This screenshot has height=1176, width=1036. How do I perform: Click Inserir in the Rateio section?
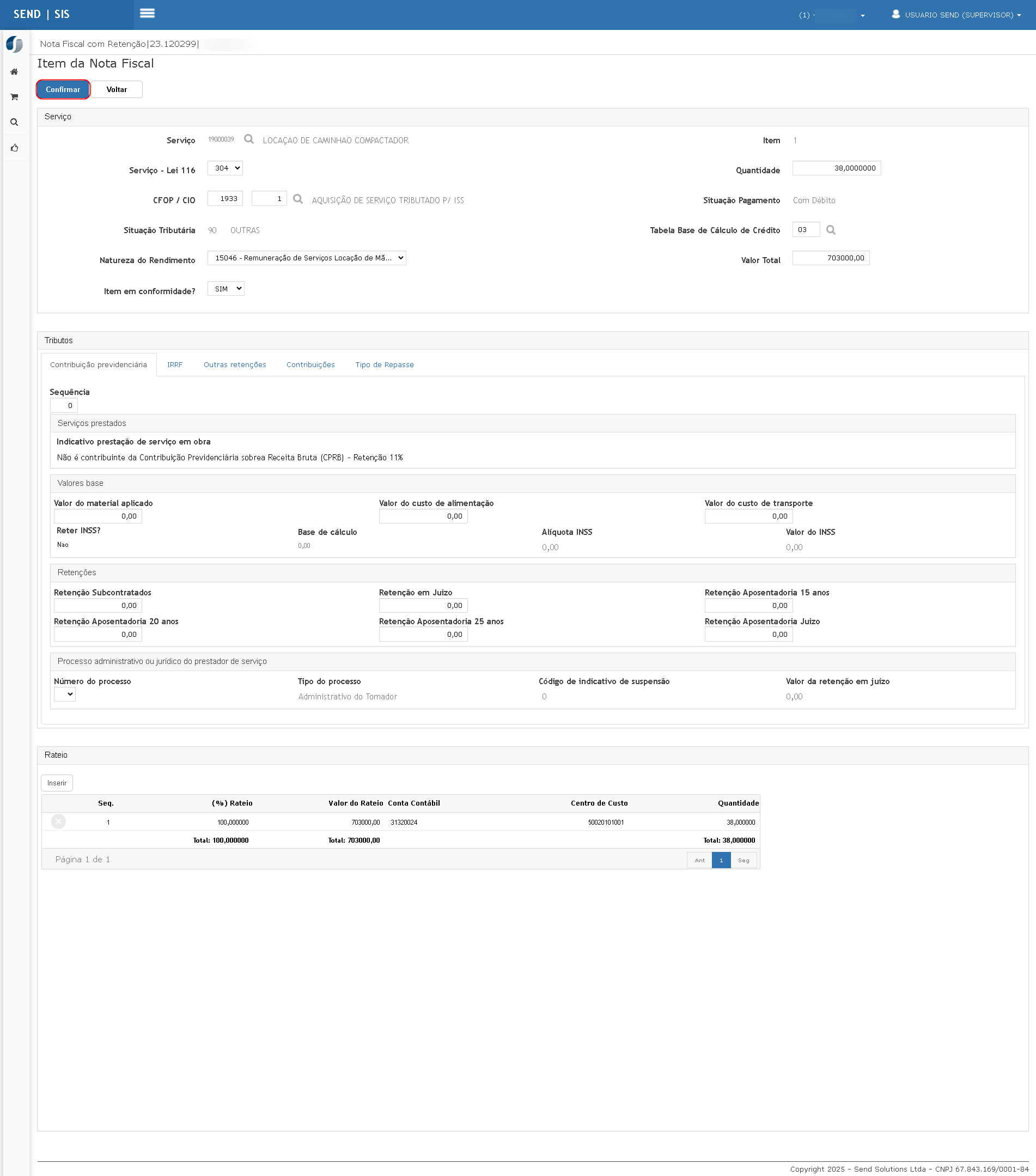coord(57,783)
